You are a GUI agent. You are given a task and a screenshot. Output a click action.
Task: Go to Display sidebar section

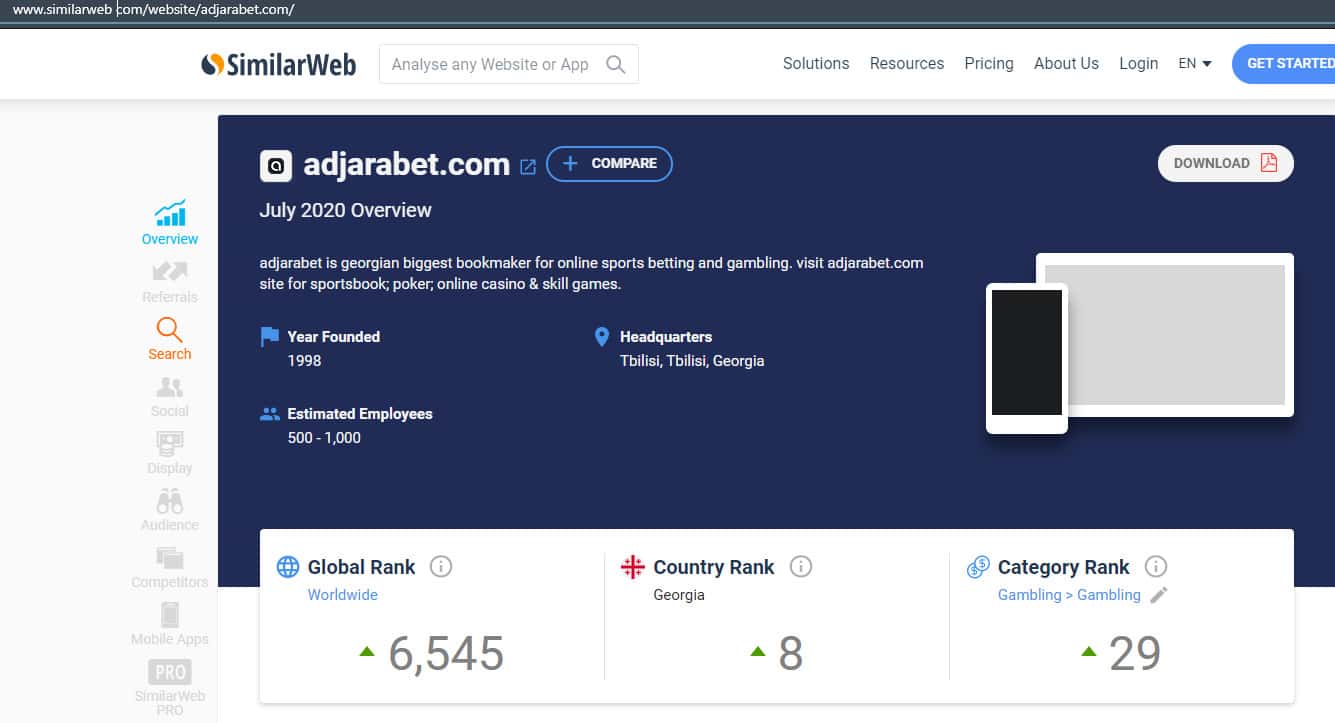coord(170,453)
